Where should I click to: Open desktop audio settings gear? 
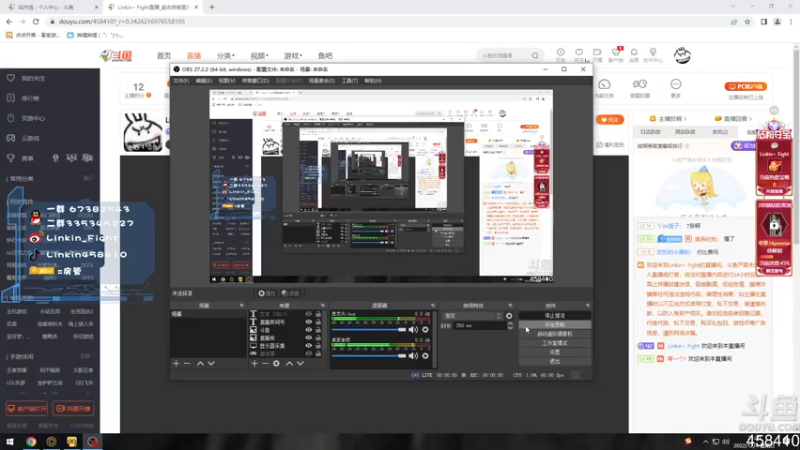(x=426, y=356)
